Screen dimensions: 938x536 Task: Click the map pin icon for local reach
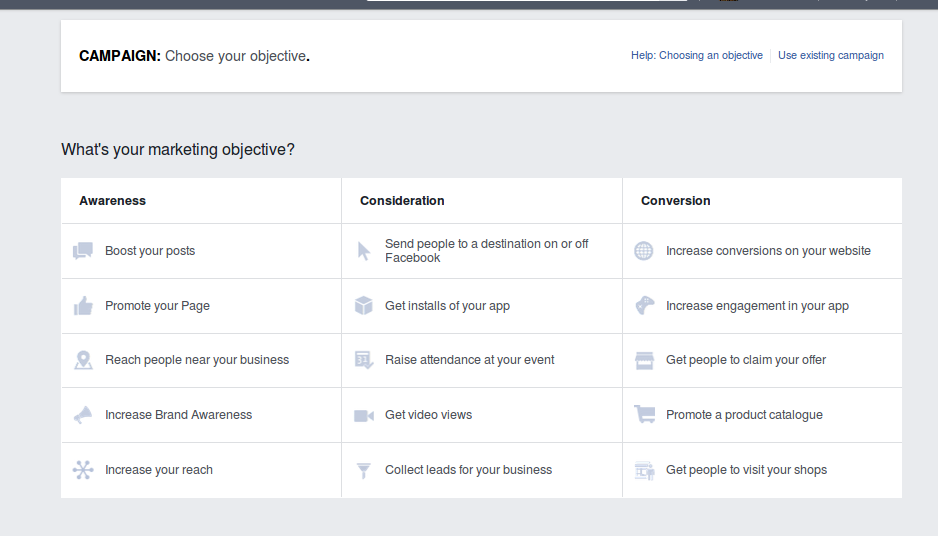83,360
